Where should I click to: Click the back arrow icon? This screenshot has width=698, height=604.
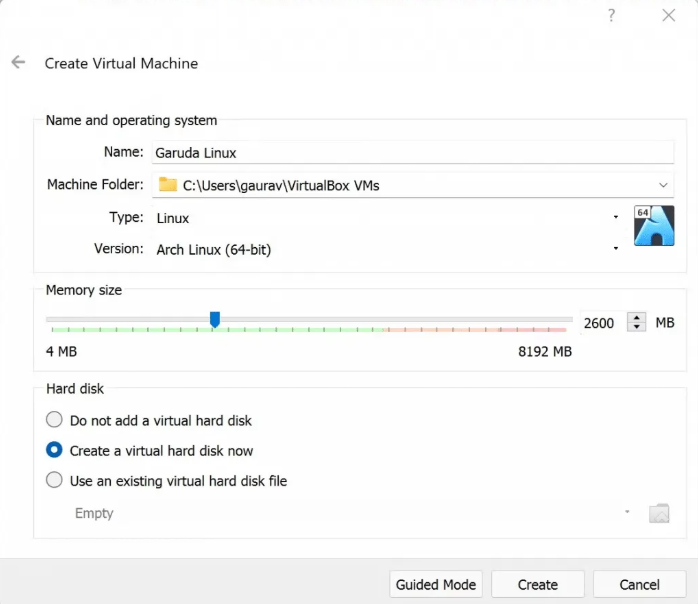18,62
